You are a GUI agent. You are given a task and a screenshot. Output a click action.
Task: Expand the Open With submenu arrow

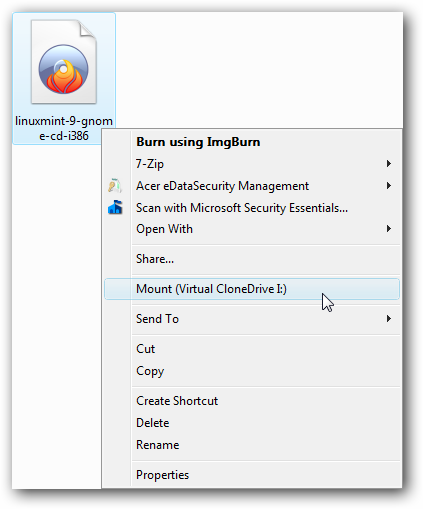[388, 229]
